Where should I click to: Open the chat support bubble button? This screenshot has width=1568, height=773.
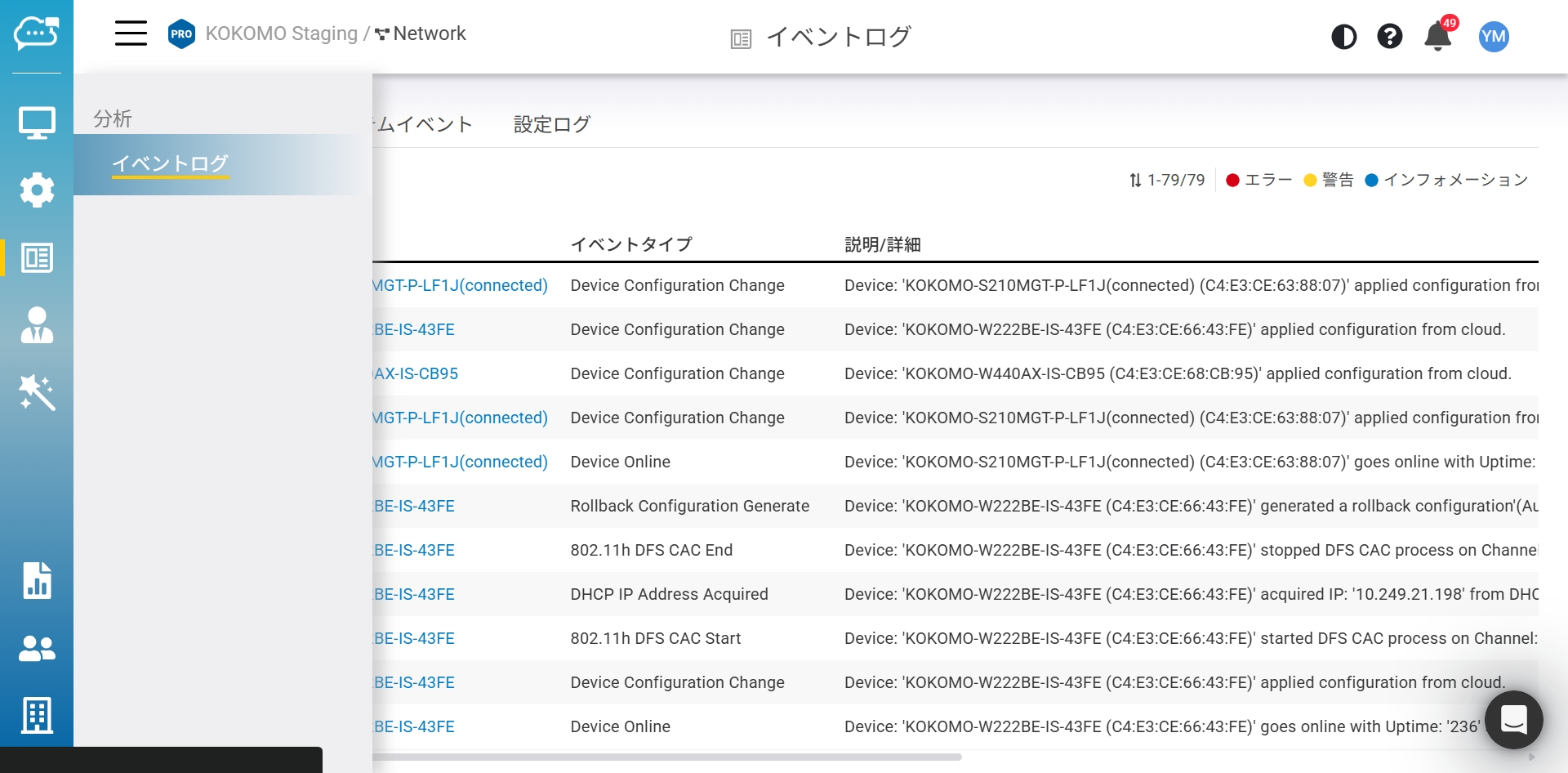[x=1513, y=720]
